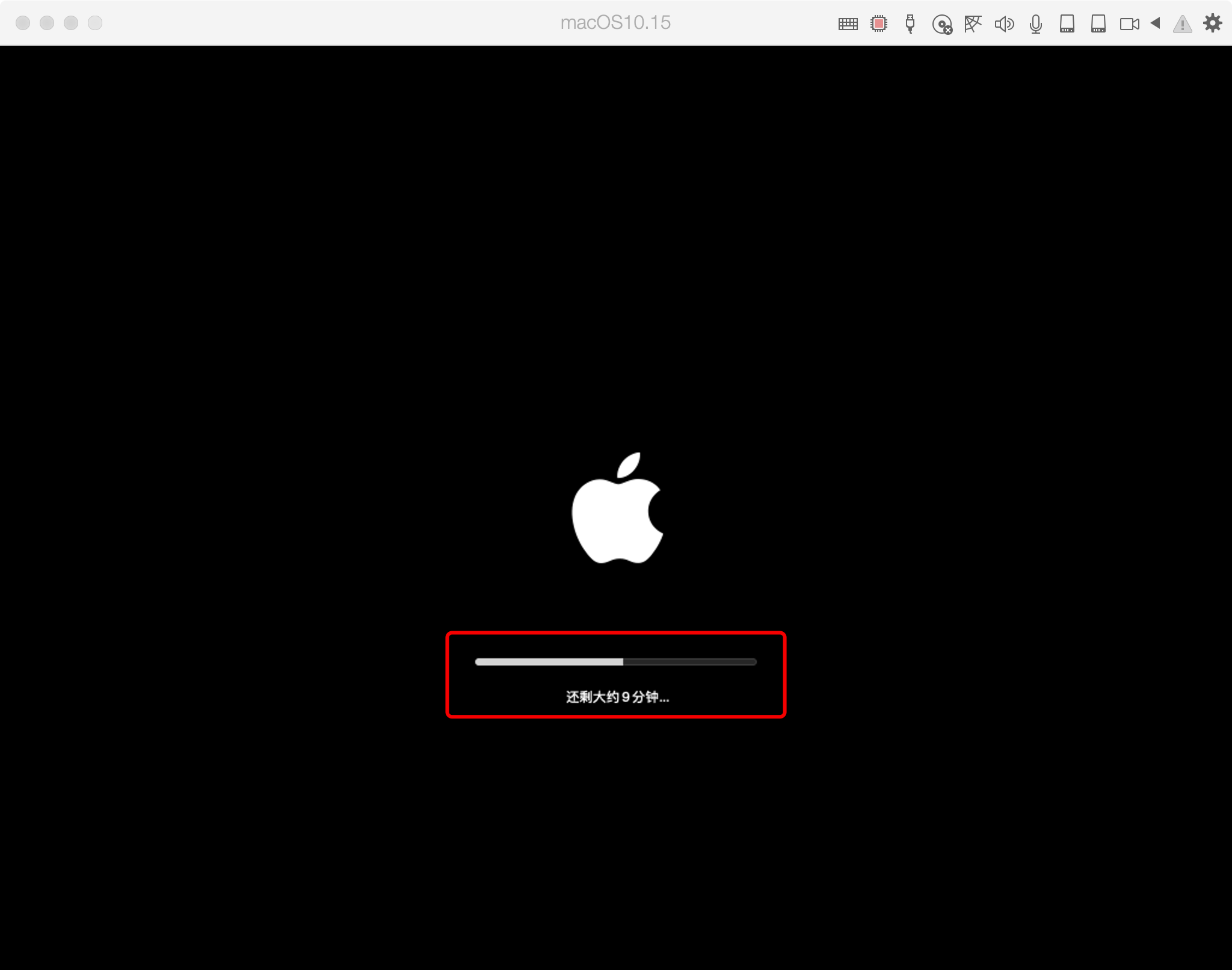The image size is (1232, 970).
Task: Click the installation progress bar
Action: tap(615, 662)
